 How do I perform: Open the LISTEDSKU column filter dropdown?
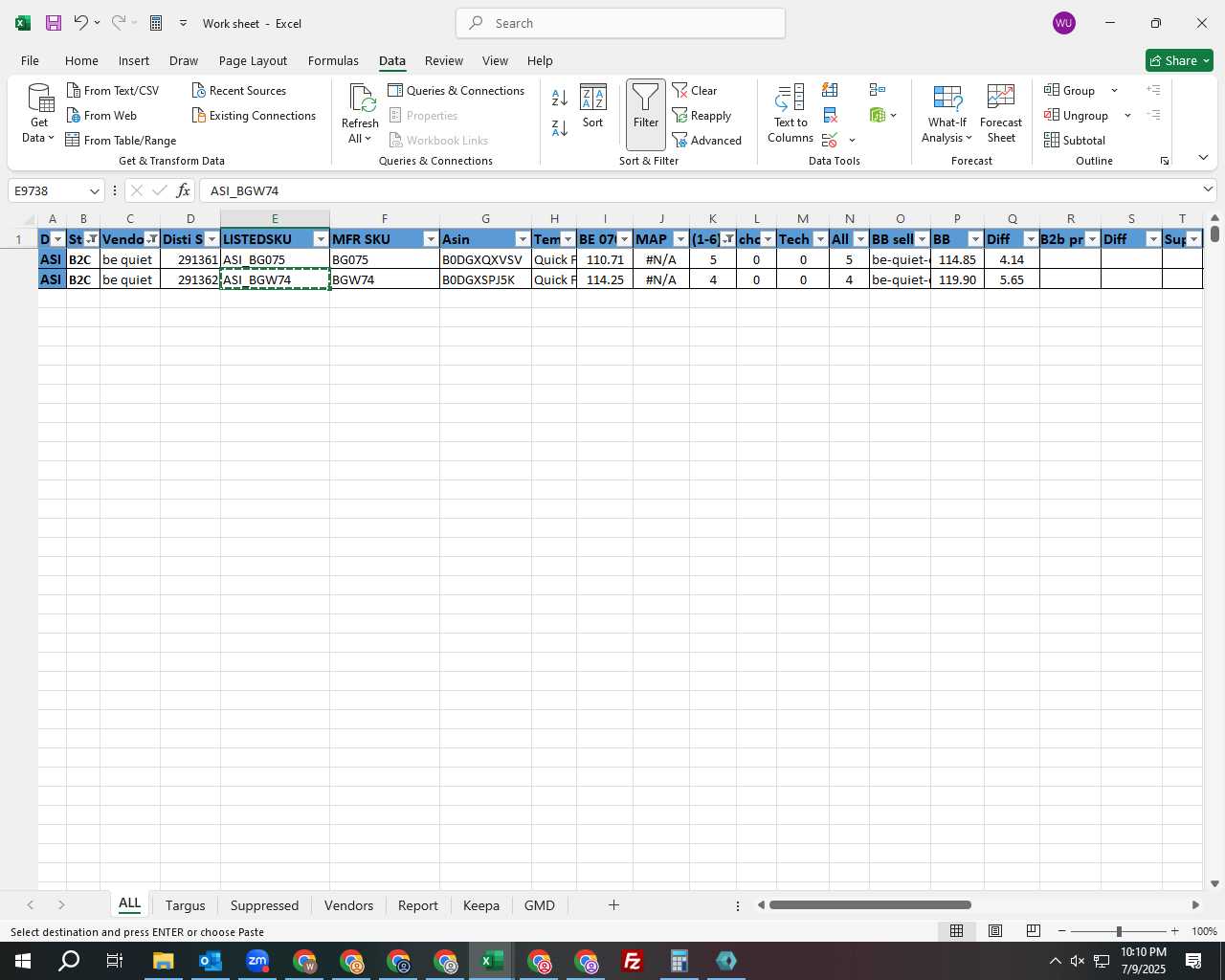pyautogui.click(x=321, y=239)
